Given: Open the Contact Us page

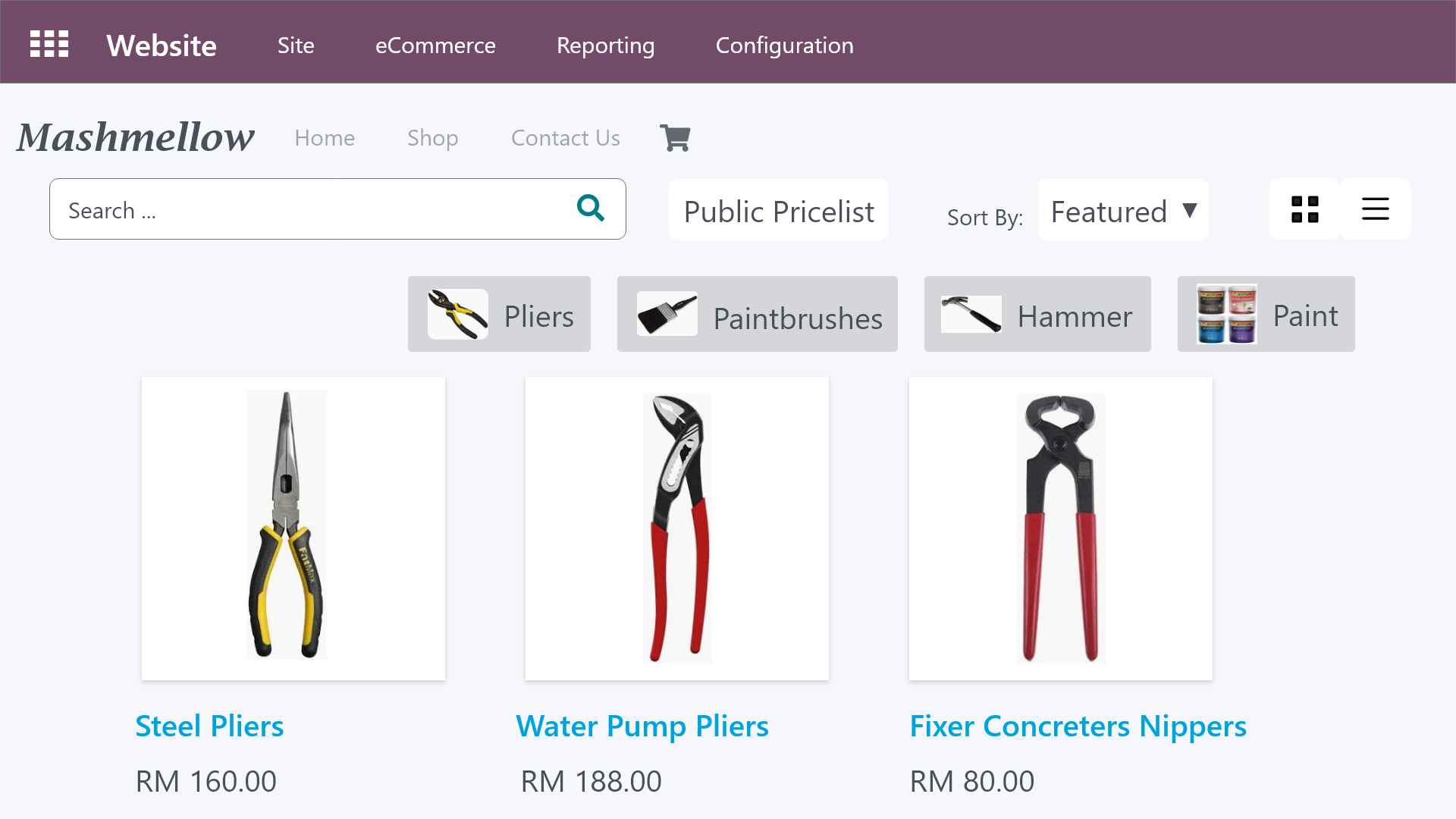Looking at the screenshot, I should [565, 138].
